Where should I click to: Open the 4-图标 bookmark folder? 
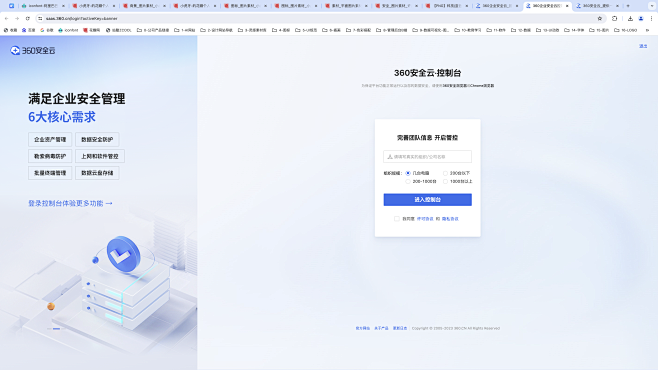coord(281,30)
